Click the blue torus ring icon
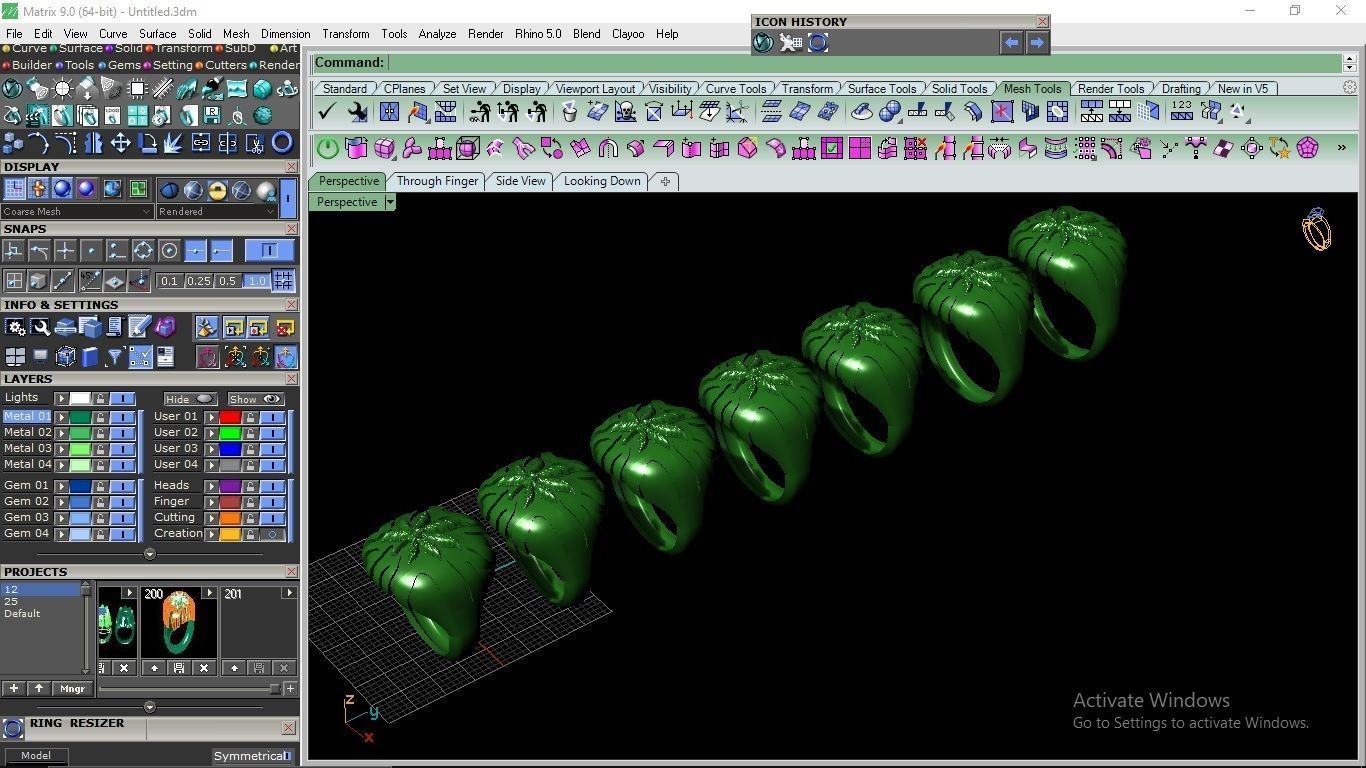 [x=282, y=143]
